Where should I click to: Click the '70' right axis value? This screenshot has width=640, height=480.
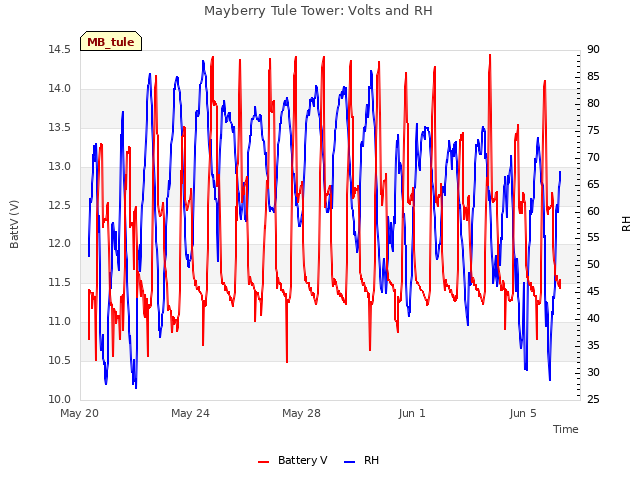click(593, 158)
